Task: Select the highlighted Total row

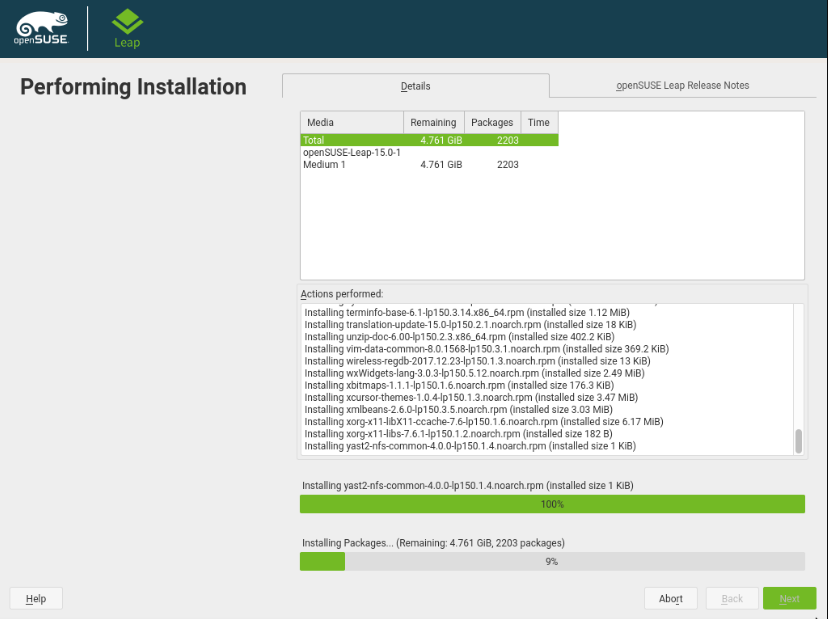Action: click(429, 140)
